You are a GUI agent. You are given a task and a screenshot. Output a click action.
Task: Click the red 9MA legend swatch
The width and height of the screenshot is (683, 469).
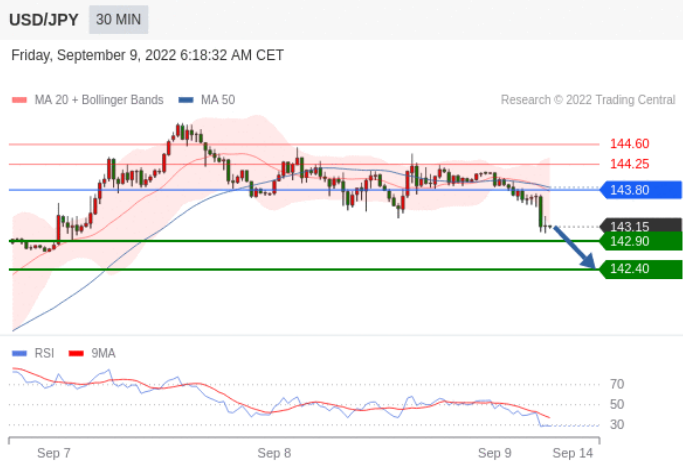click(x=76, y=354)
